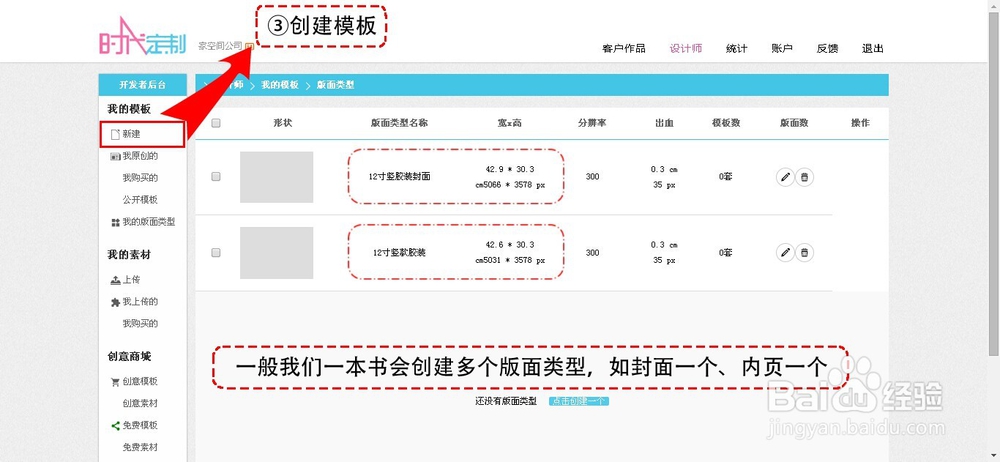
Task: Click the 版面数 column header
Action: pyautogui.click(x=795, y=123)
